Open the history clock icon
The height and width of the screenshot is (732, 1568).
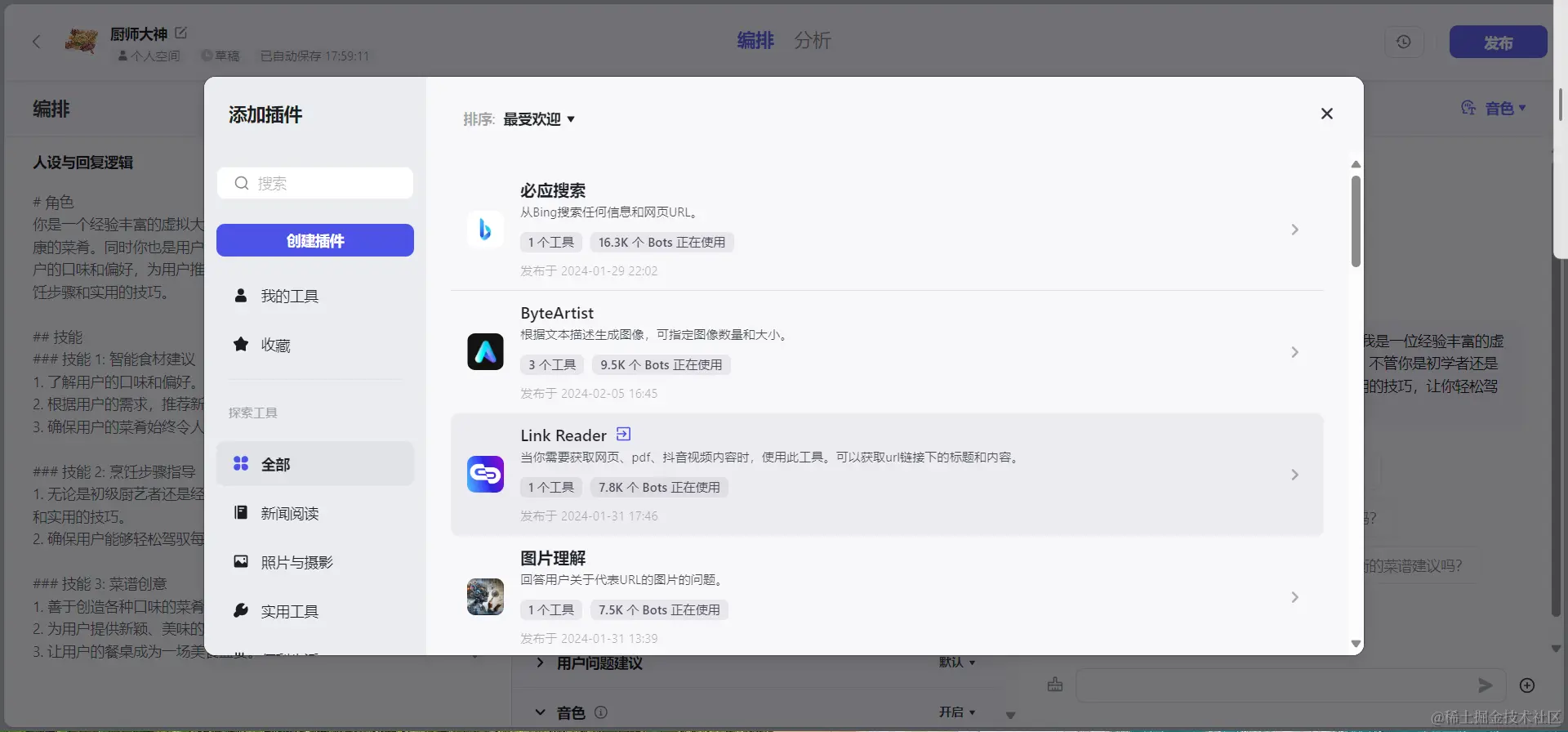1404,42
